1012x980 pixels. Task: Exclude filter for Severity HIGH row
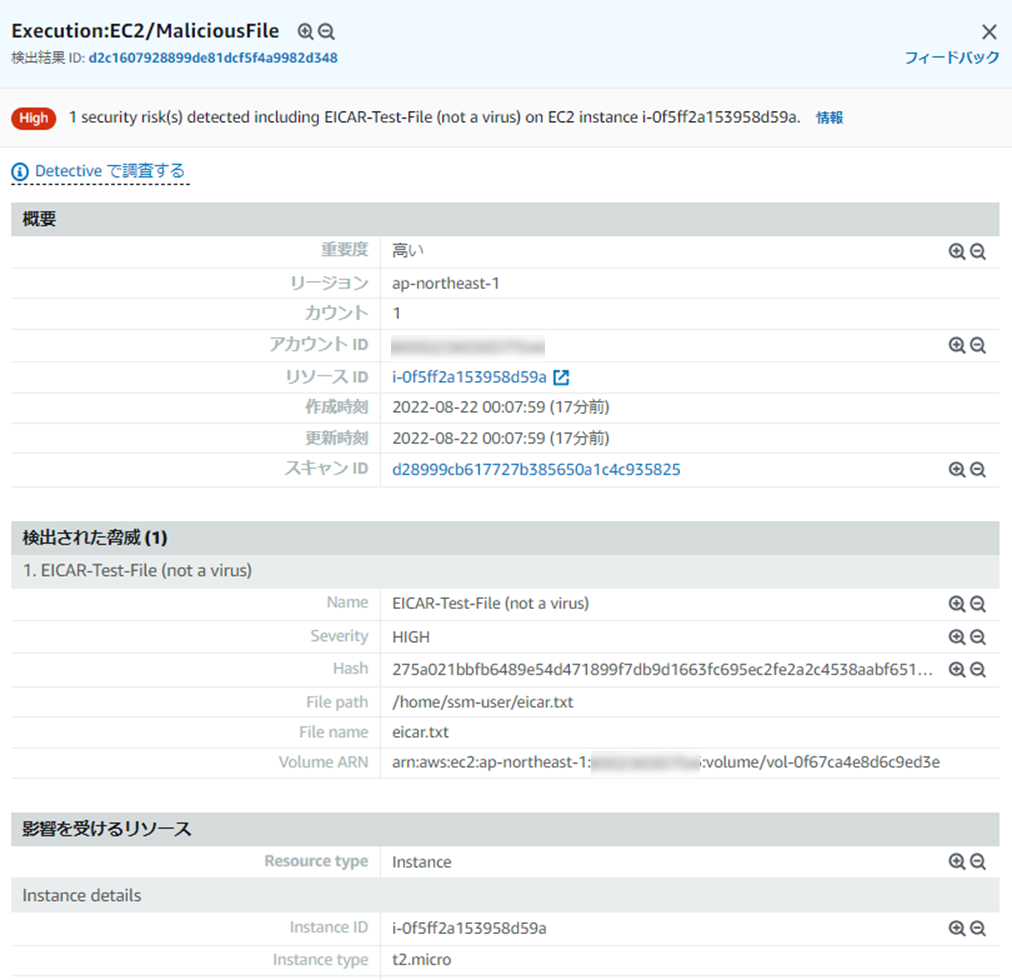(978, 637)
